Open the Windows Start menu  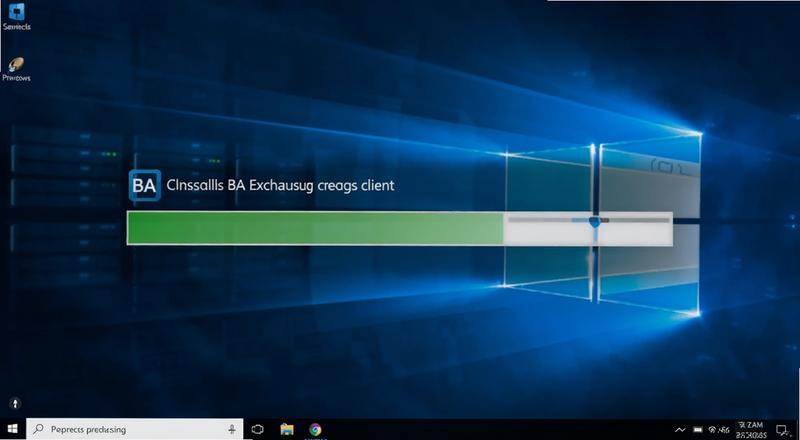(13, 429)
